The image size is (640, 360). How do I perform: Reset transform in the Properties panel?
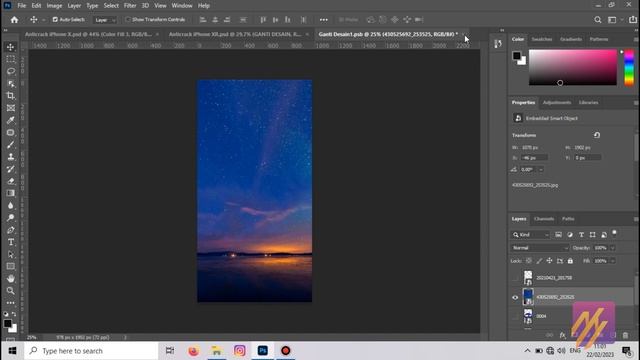pyautogui.click(x=597, y=135)
